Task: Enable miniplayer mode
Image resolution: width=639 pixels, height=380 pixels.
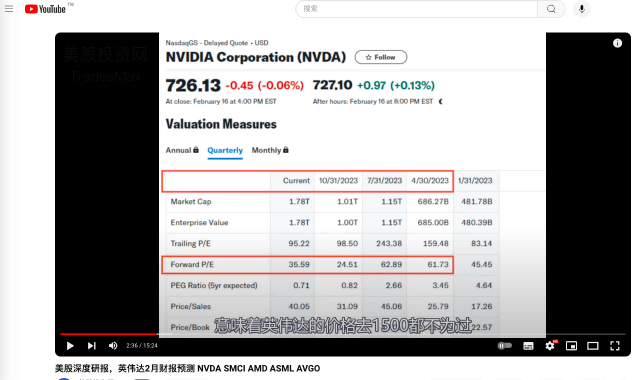Action: [x=571, y=346]
